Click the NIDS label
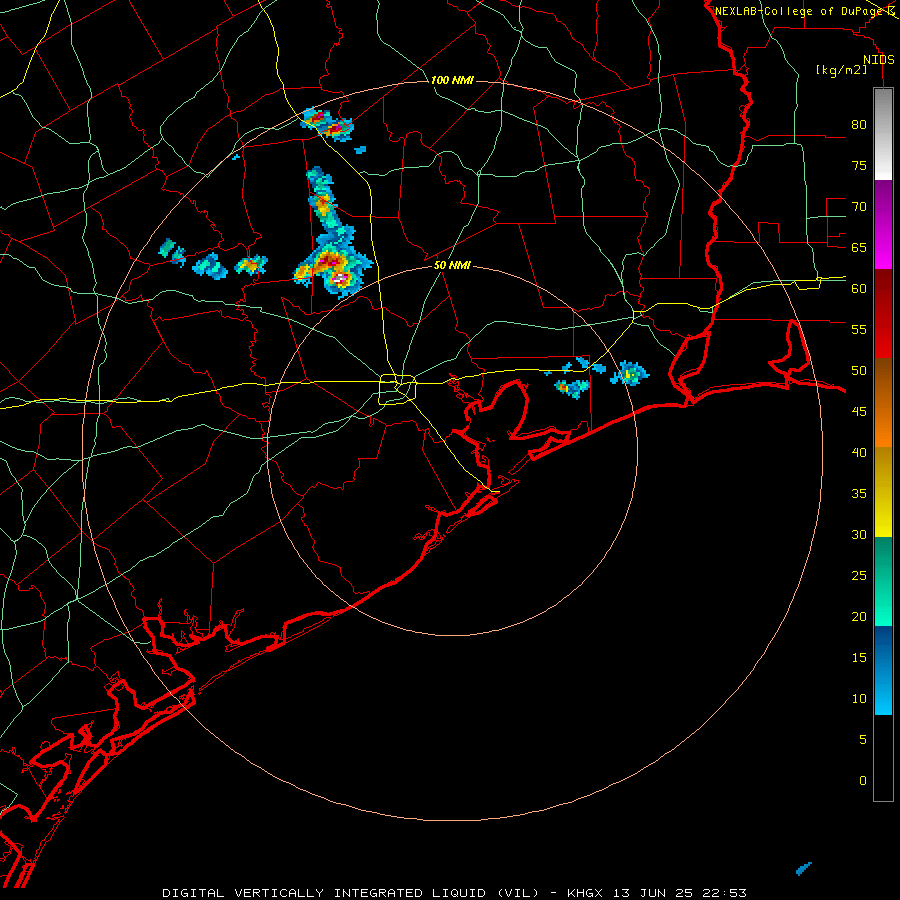 pyautogui.click(x=878, y=60)
